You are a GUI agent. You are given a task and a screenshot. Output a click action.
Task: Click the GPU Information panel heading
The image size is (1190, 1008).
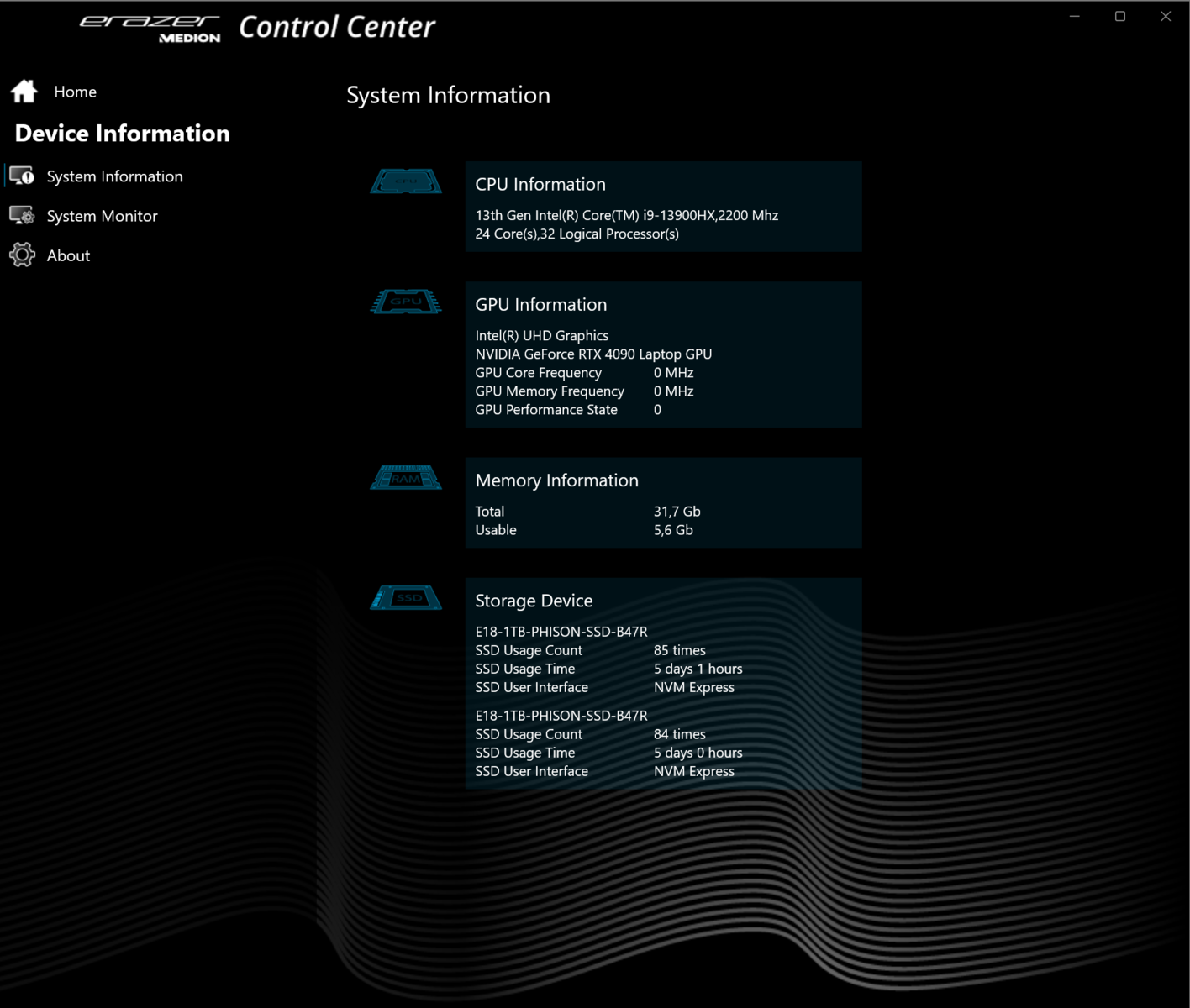(541, 304)
